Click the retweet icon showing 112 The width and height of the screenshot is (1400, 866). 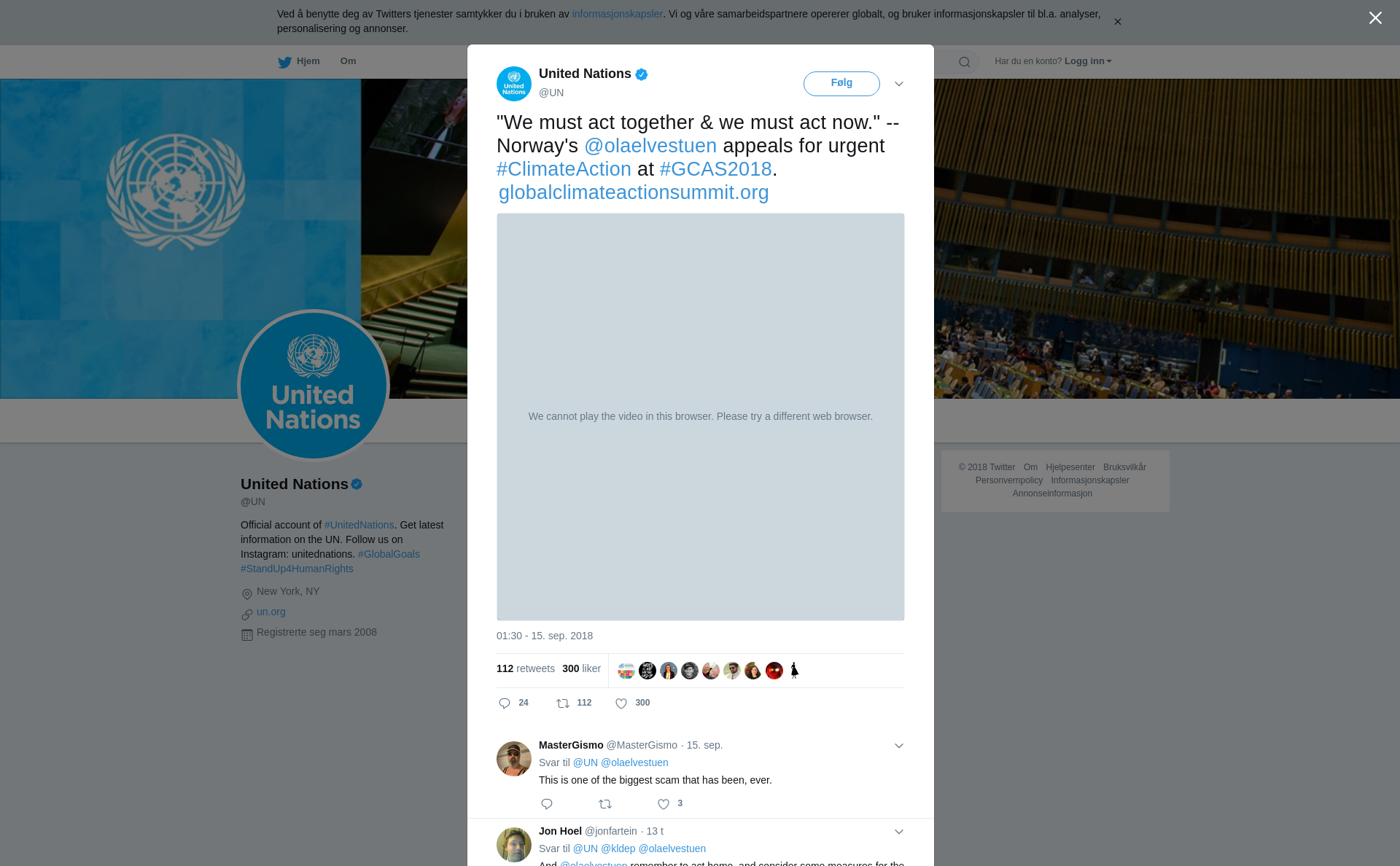pos(563,703)
